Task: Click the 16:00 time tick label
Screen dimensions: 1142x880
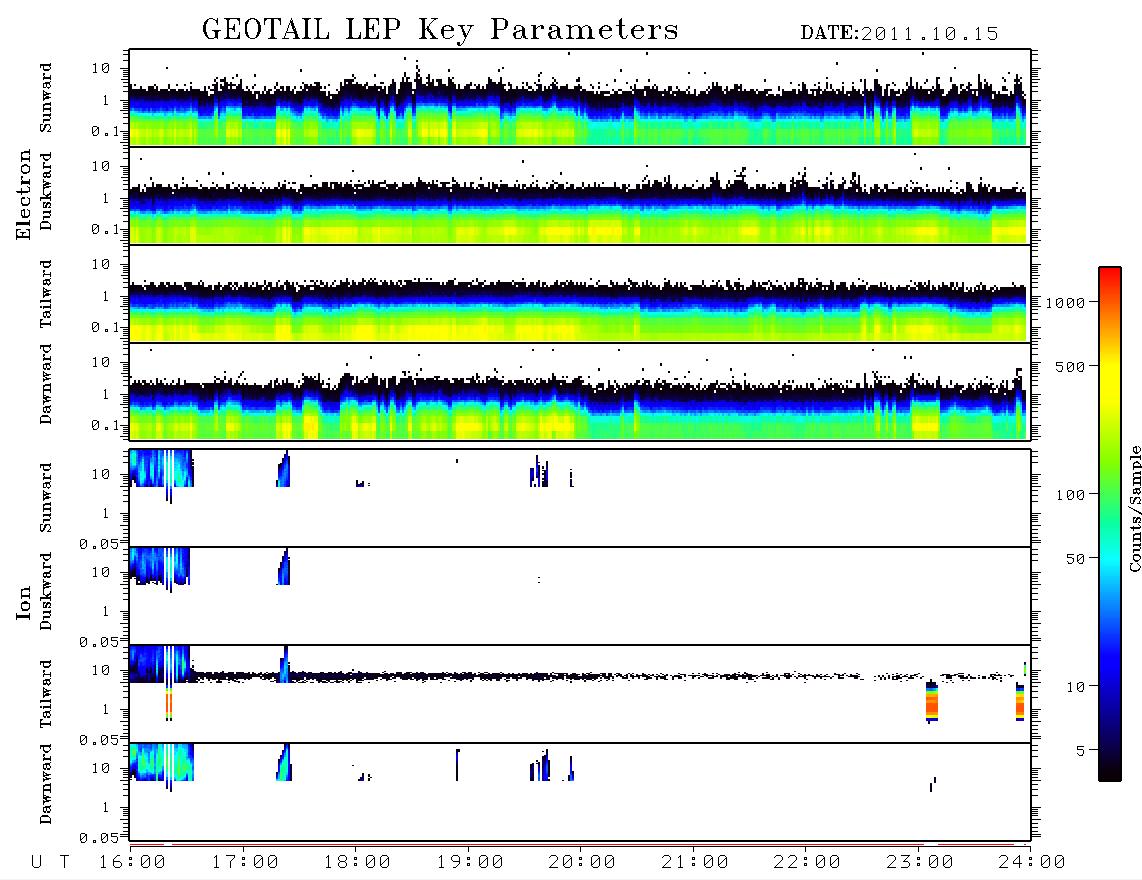Action: pyautogui.click(x=132, y=863)
